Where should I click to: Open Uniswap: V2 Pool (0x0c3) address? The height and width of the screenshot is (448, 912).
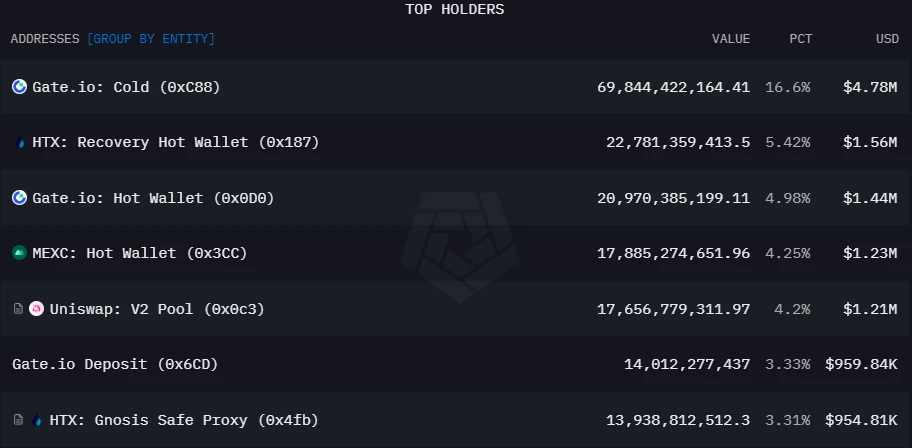(157, 309)
